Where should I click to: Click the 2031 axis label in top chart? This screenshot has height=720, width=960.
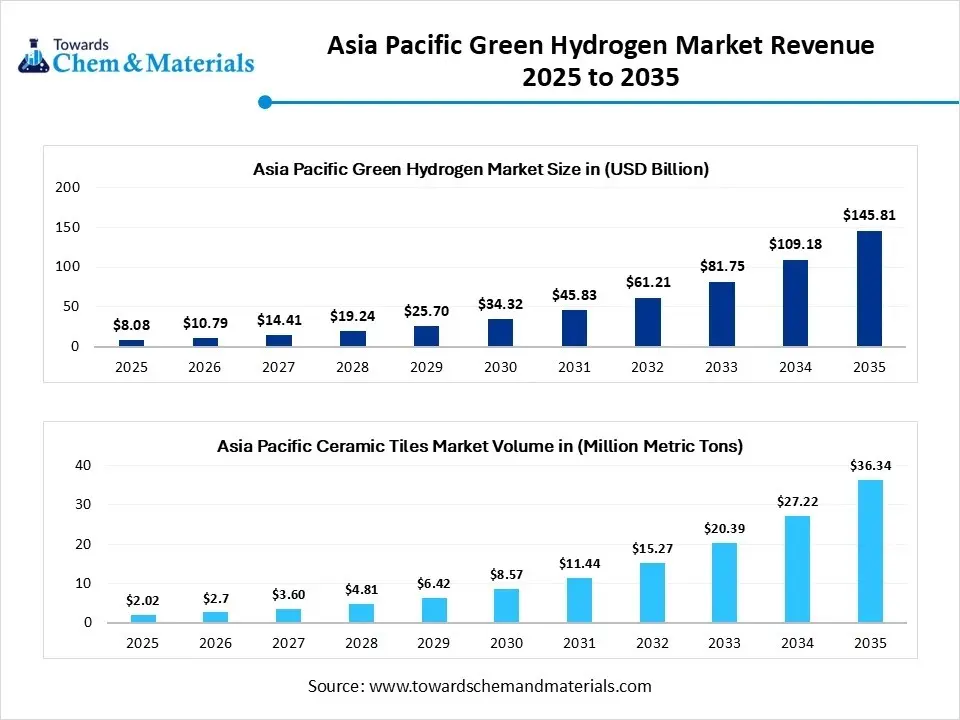coord(573,367)
